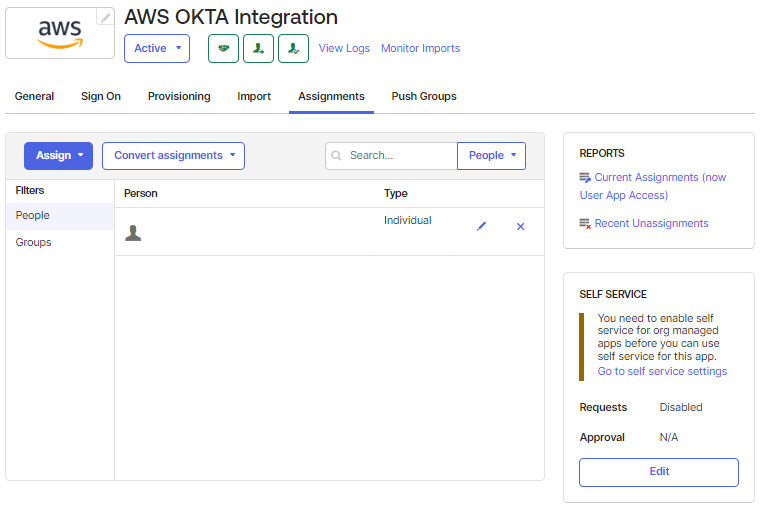This screenshot has width=767, height=505.
Task: Click the Edit button in Self Service
Action: 659,472
